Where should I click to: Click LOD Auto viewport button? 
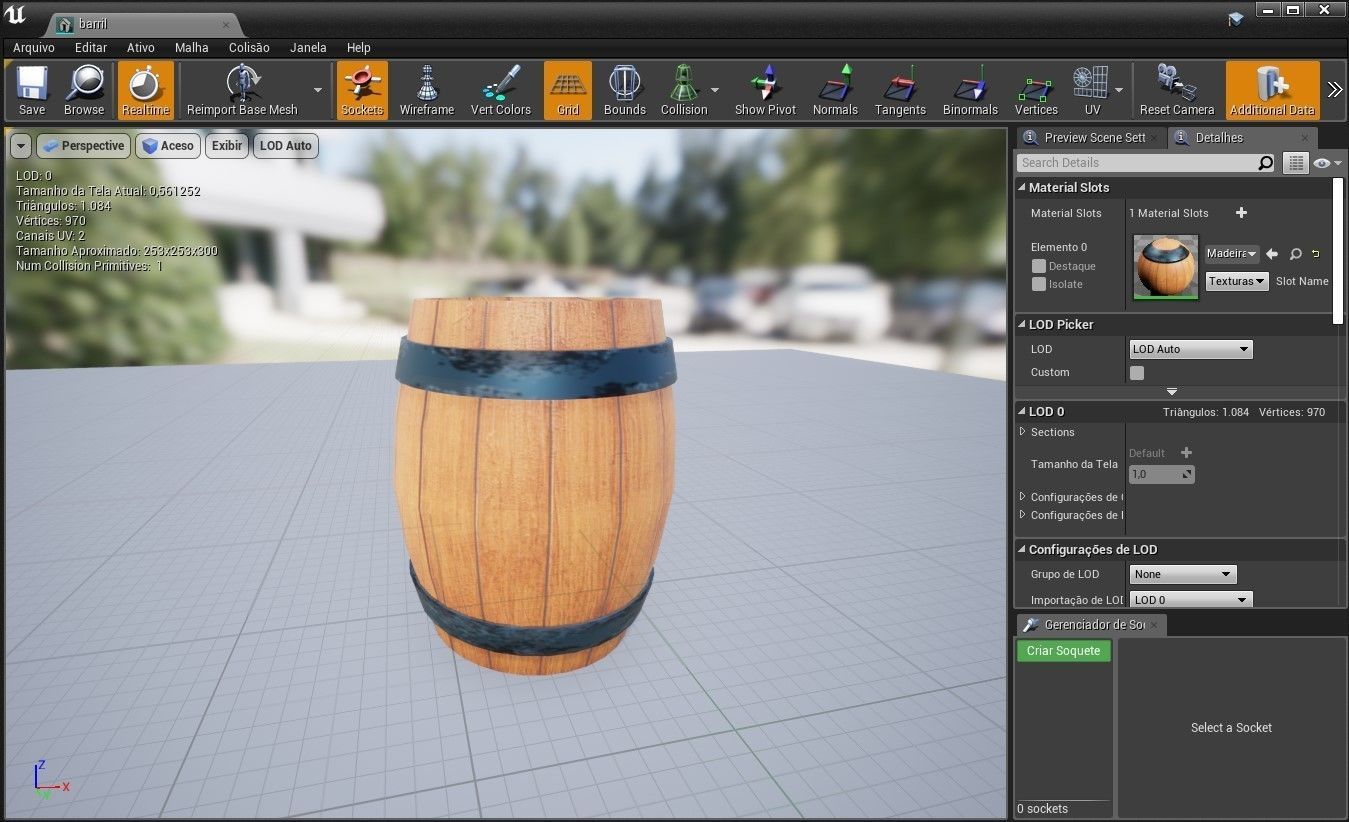286,146
